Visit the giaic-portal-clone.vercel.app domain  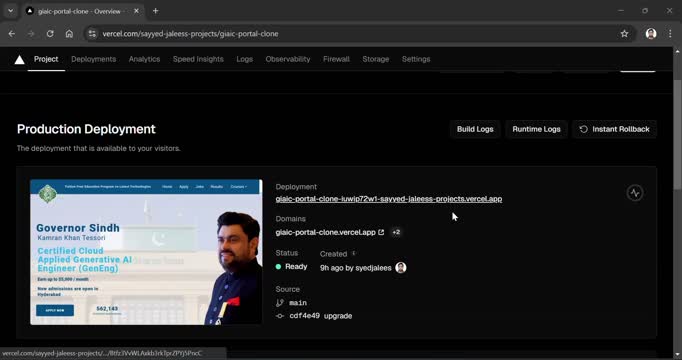coord(325,232)
